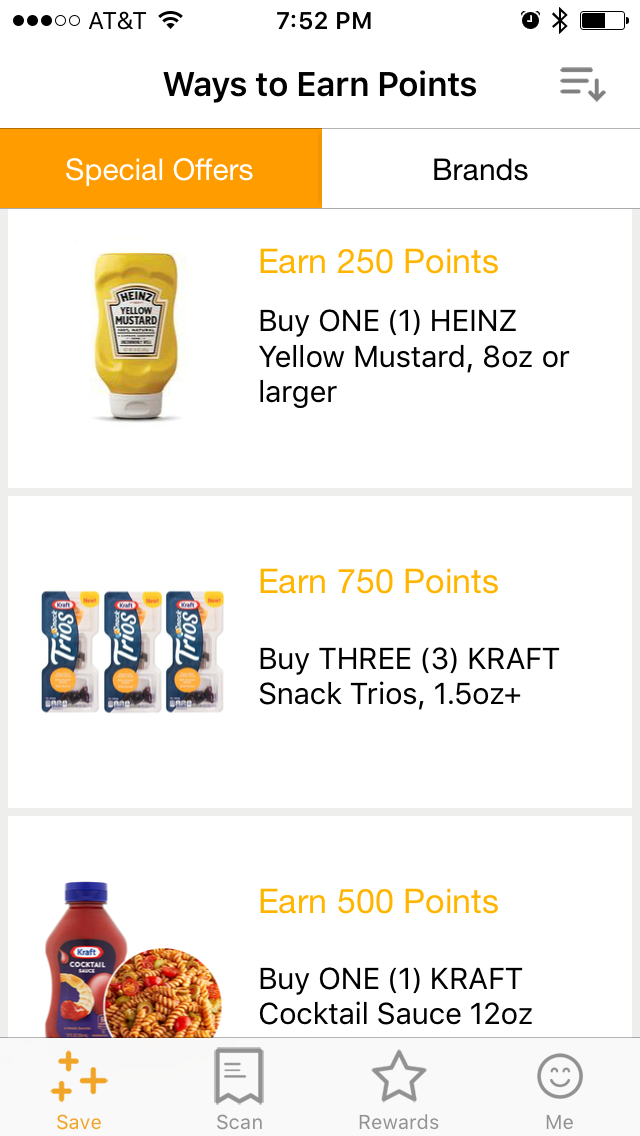Image resolution: width=640 pixels, height=1136 pixels.
Task: Open the Earn 750 Points offer
Action: point(378,582)
